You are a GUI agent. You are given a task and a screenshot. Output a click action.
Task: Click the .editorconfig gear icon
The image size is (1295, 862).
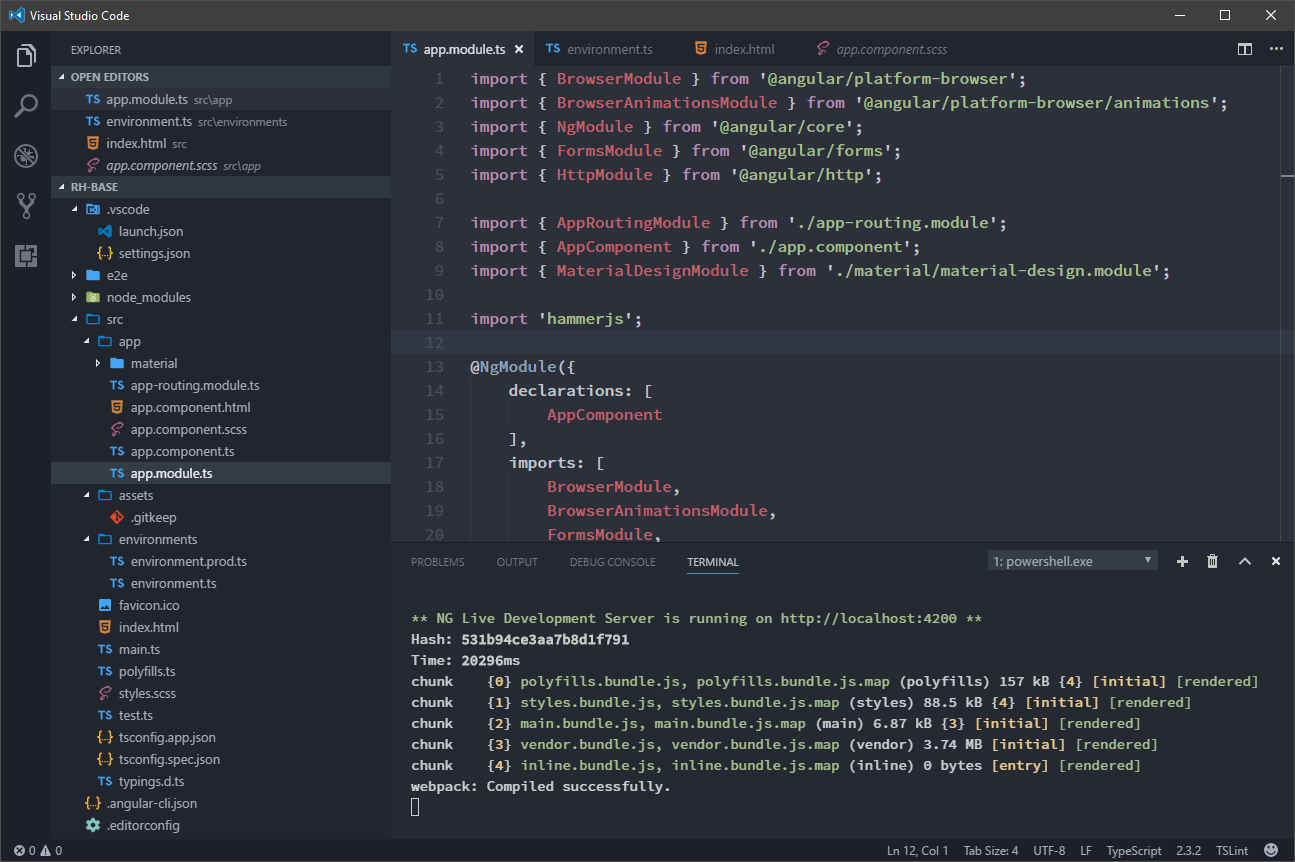tap(93, 825)
